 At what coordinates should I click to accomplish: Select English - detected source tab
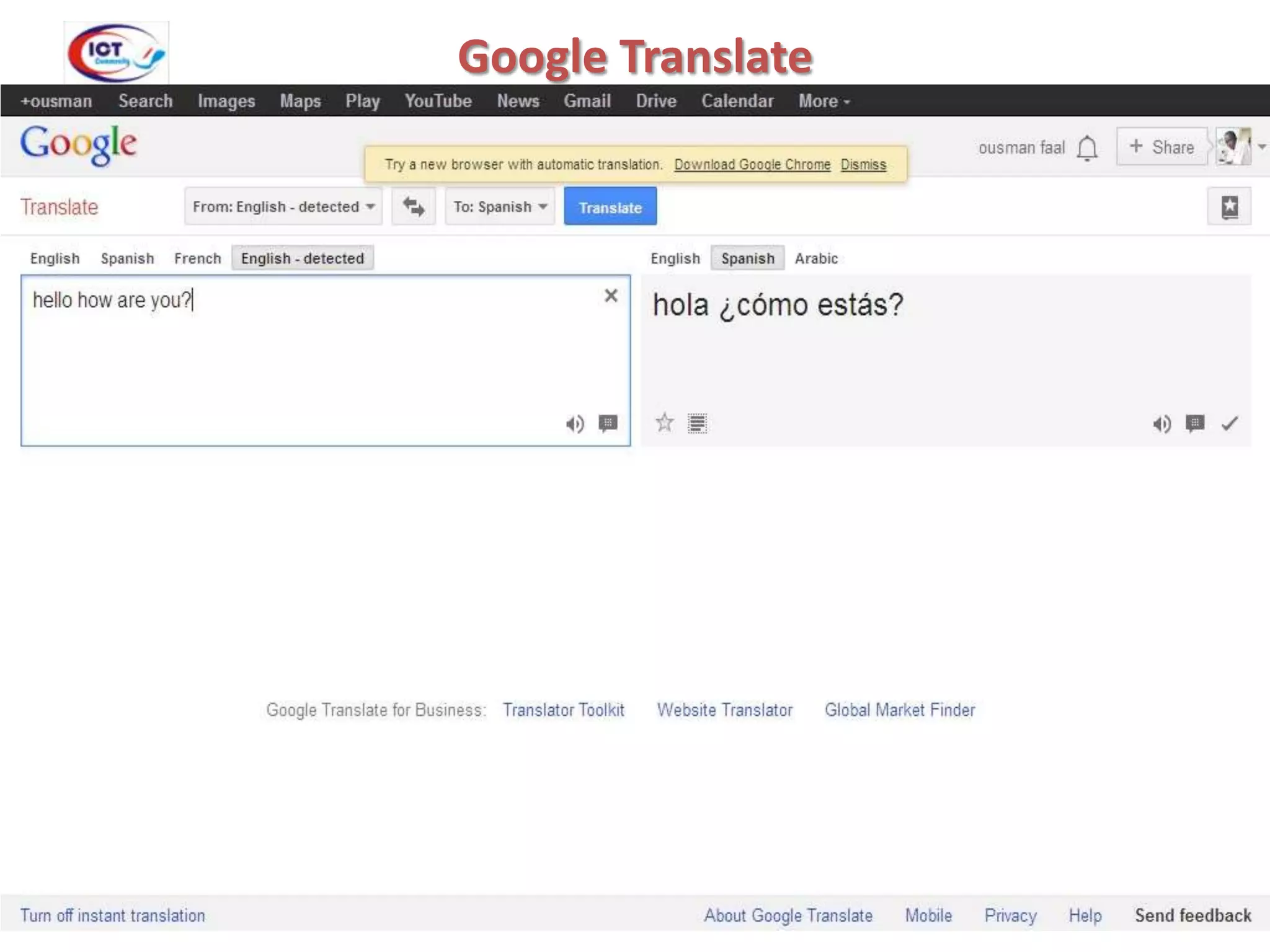[x=303, y=258]
